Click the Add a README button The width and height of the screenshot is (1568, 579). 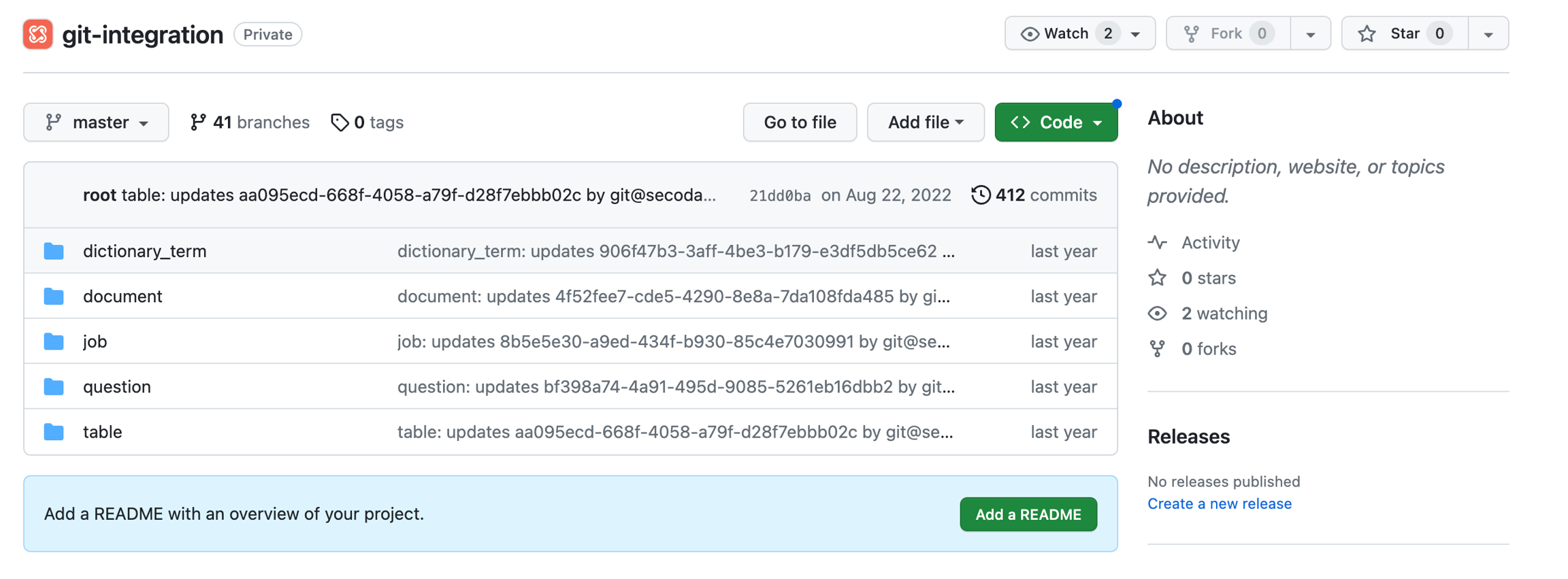pos(1028,514)
